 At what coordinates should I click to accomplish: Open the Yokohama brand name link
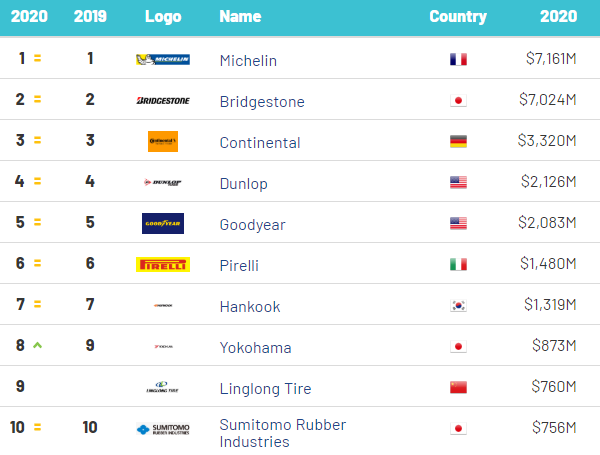(x=256, y=348)
